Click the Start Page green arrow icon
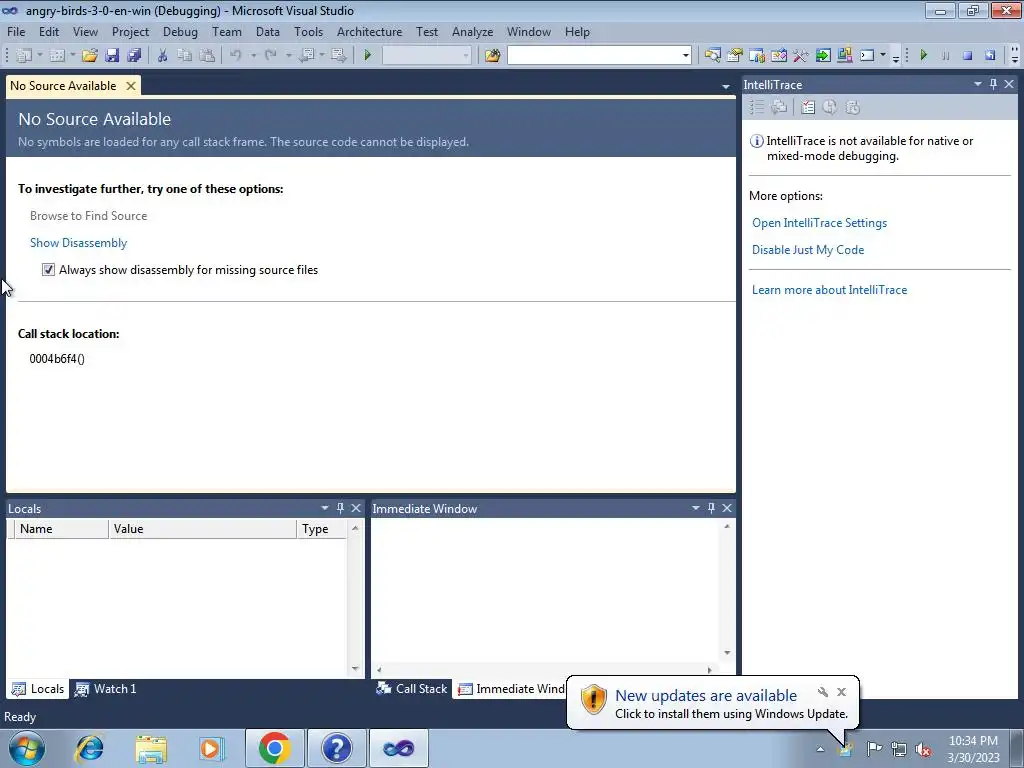 pyautogui.click(x=823, y=56)
